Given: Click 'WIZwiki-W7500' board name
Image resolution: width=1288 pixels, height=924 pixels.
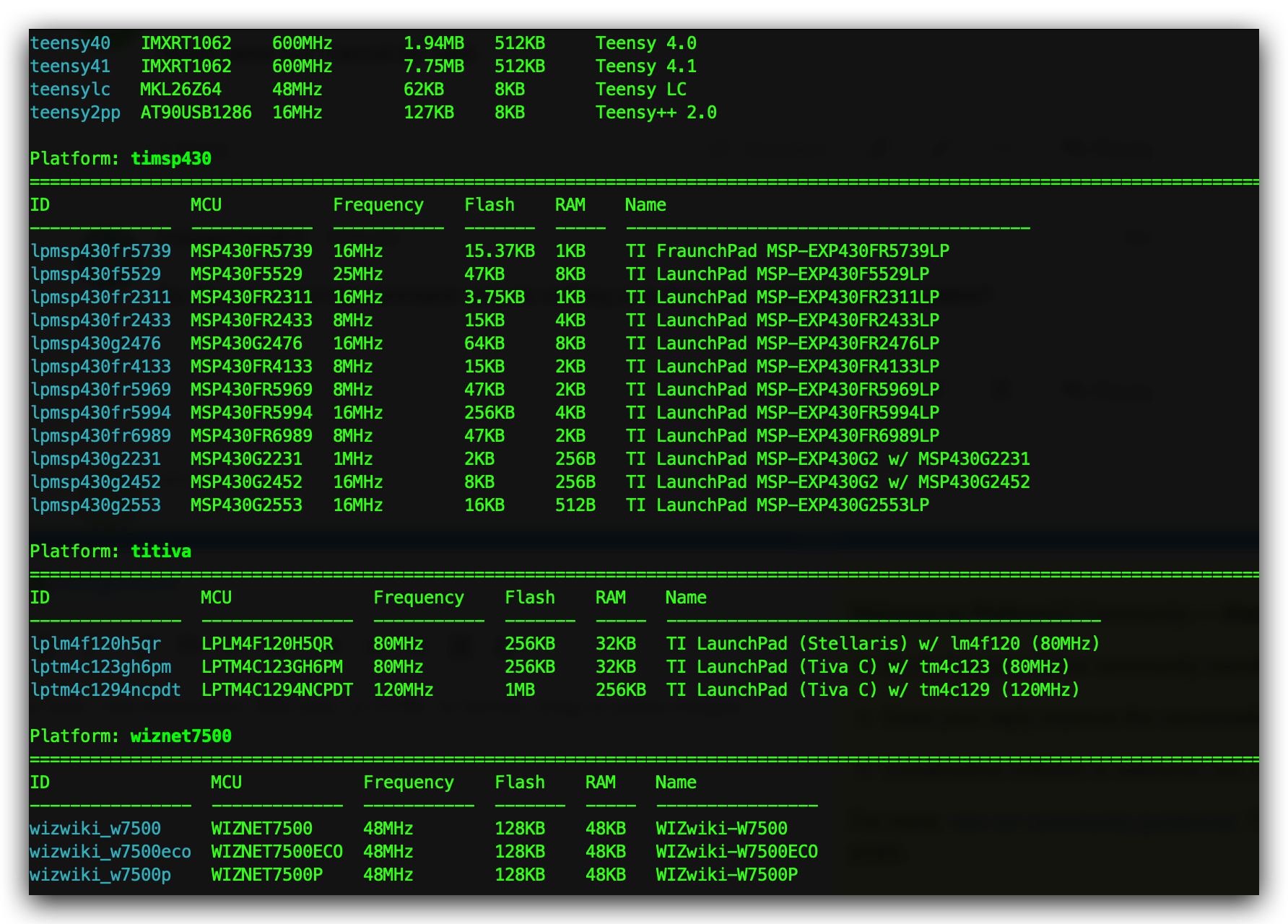Looking at the screenshot, I should (722, 829).
